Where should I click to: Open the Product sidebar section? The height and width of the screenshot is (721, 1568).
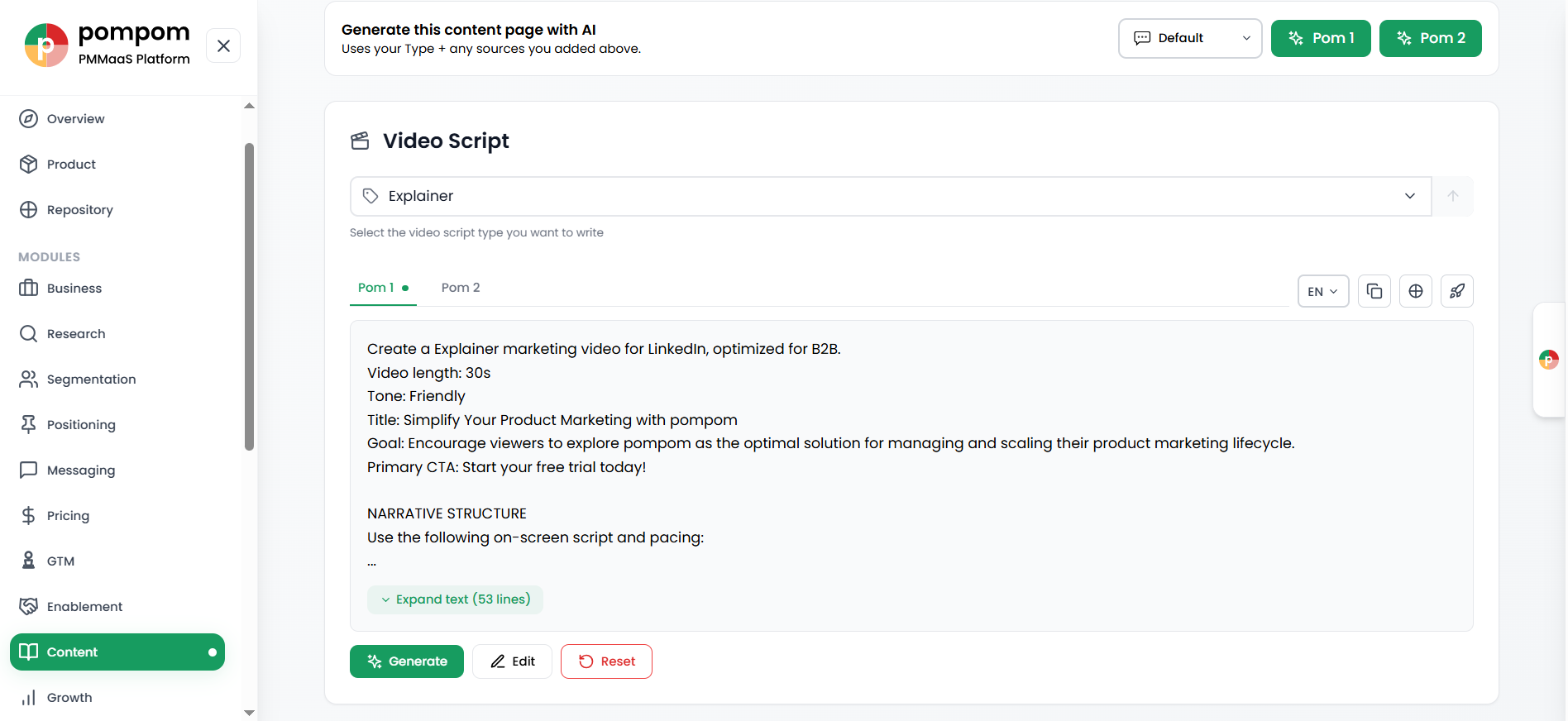coord(117,164)
